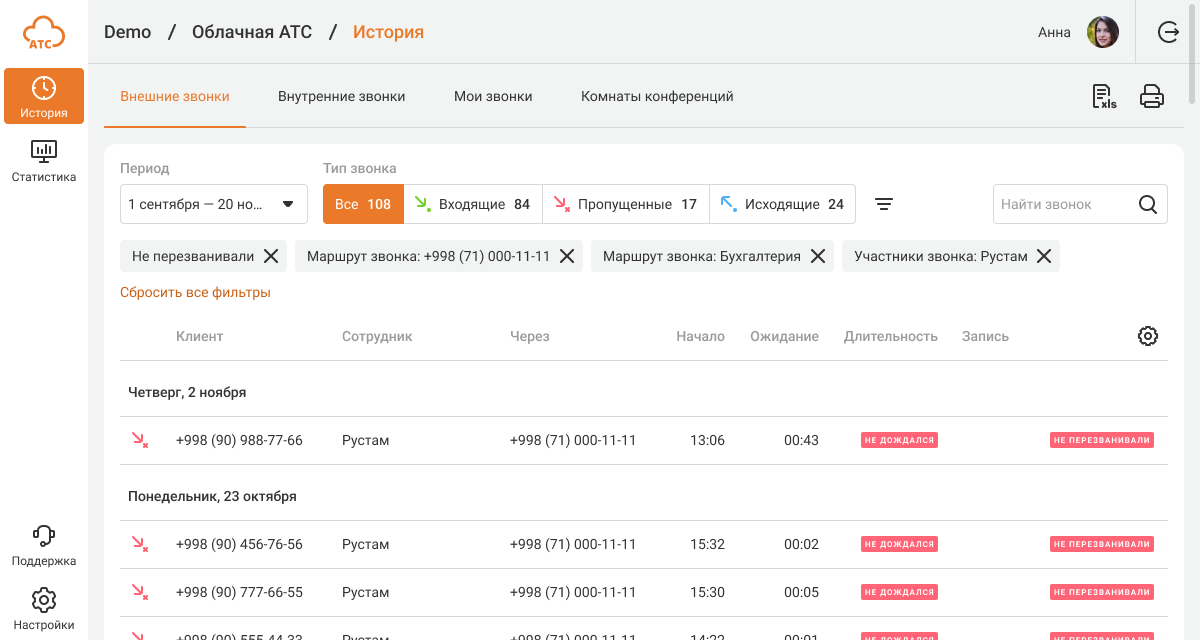This screenshot has width=1200, height=640.
Task: Click the printer icon
Action: point(1152,97)
